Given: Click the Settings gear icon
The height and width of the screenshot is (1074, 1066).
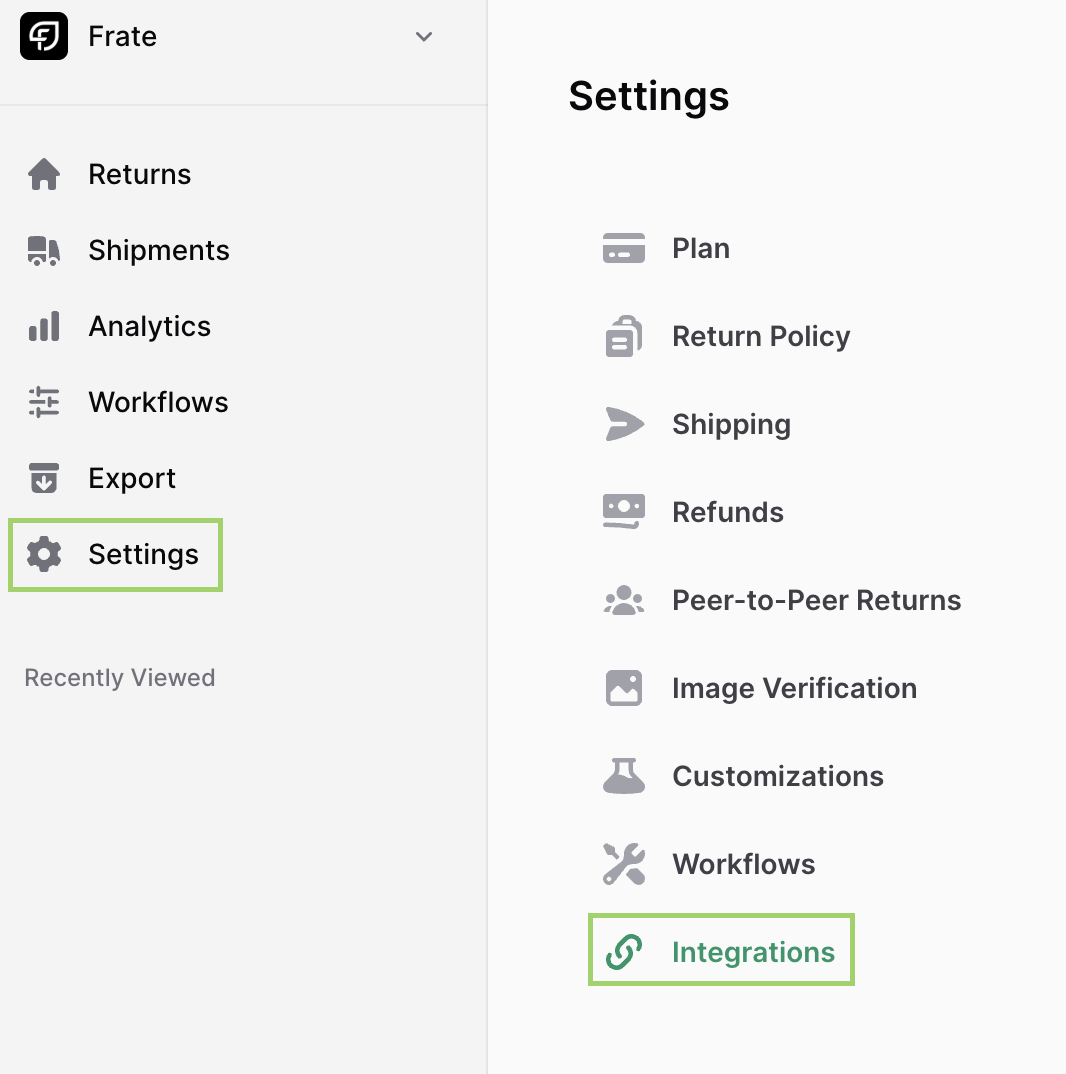Looking at the screenshot, I should (44, 554).
